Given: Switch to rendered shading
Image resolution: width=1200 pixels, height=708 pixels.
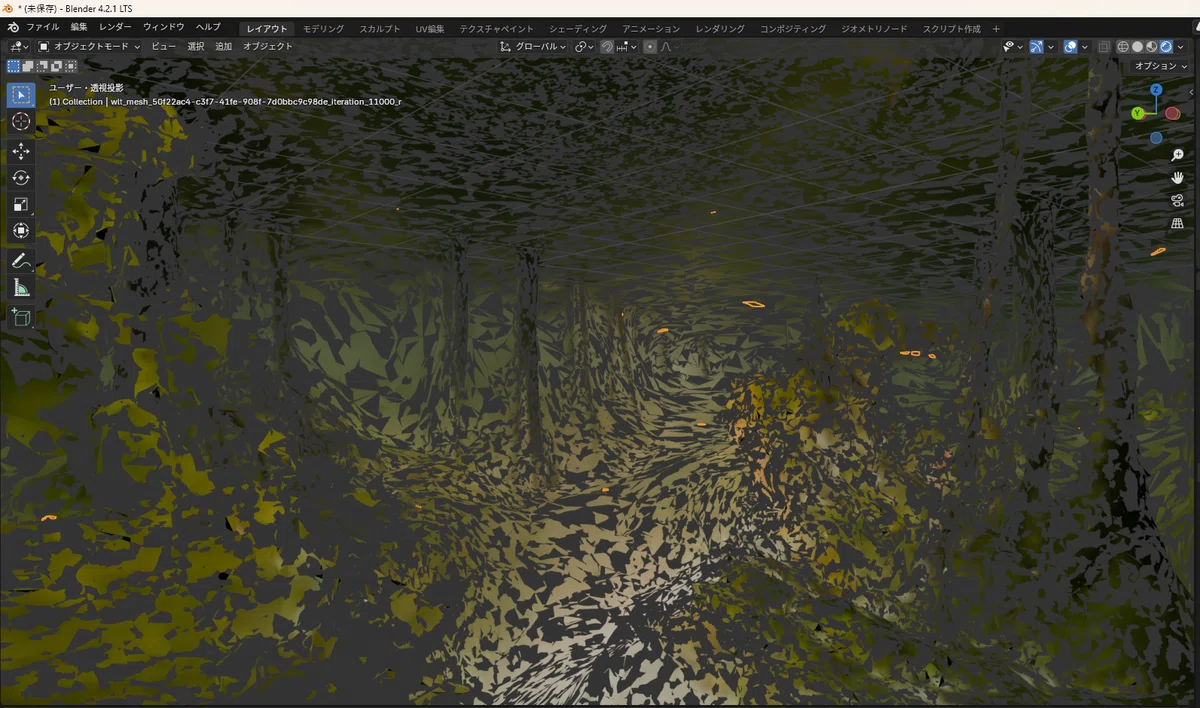Looking at the screenshot, I should click(1166, 47).
